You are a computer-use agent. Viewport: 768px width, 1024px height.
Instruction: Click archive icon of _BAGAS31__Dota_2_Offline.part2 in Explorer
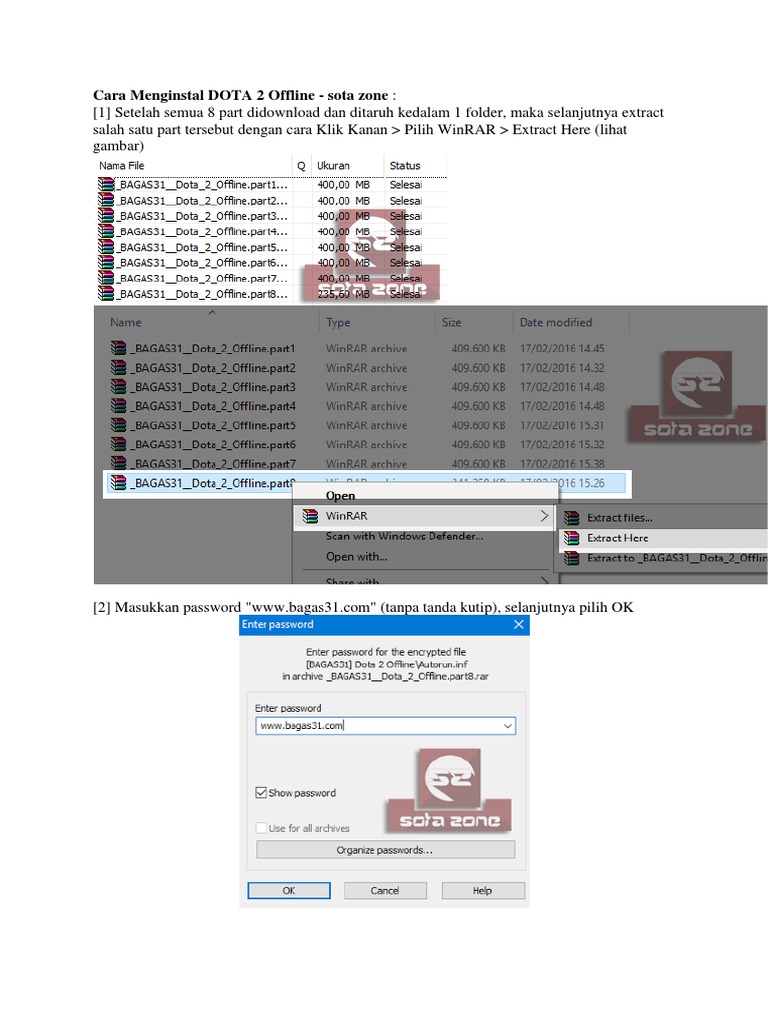tap(118, 368)
